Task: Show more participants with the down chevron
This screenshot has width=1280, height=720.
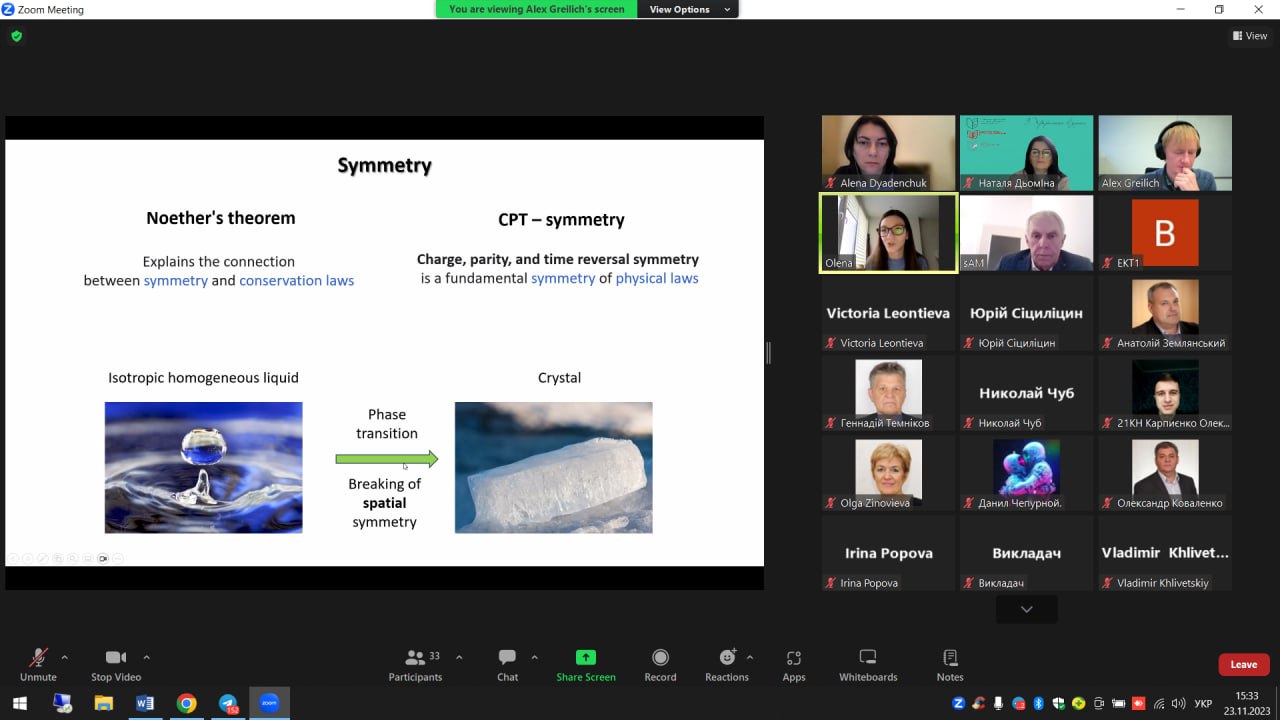Action: [x=1026, y=609]
